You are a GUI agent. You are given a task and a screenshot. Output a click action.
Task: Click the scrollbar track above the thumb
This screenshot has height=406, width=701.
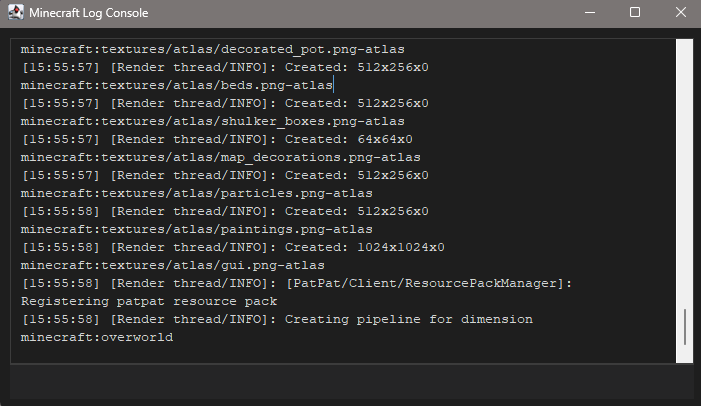point(684,173)
